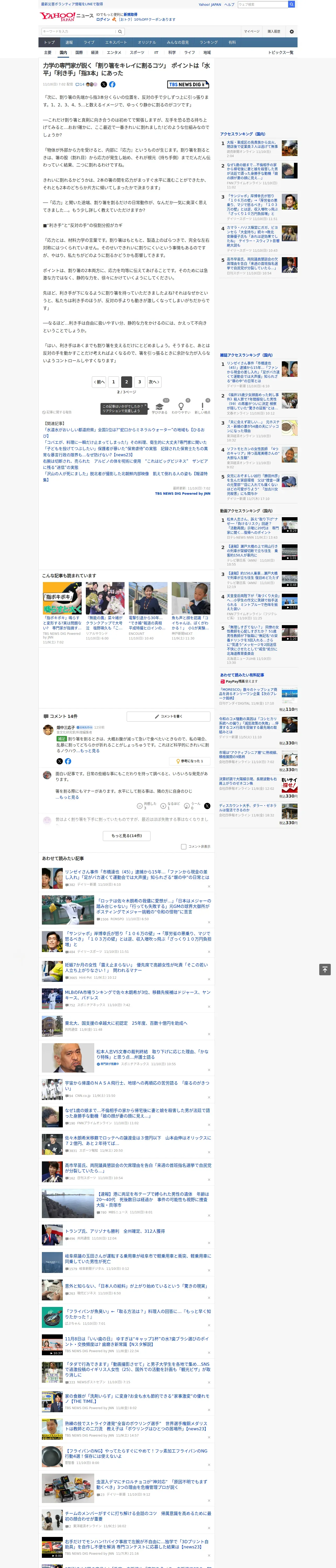336x1568 pixels.
Task: Click 記事に関する報告 report icon link
Action: (57, 412)
